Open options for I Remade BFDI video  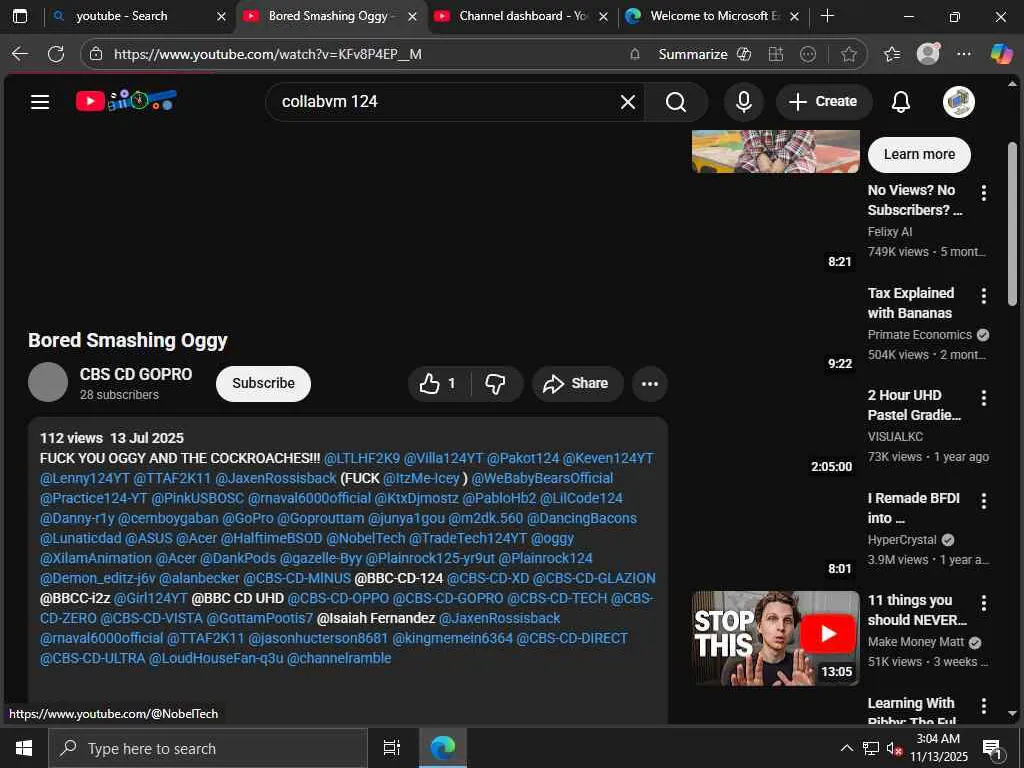click(984, 500)
